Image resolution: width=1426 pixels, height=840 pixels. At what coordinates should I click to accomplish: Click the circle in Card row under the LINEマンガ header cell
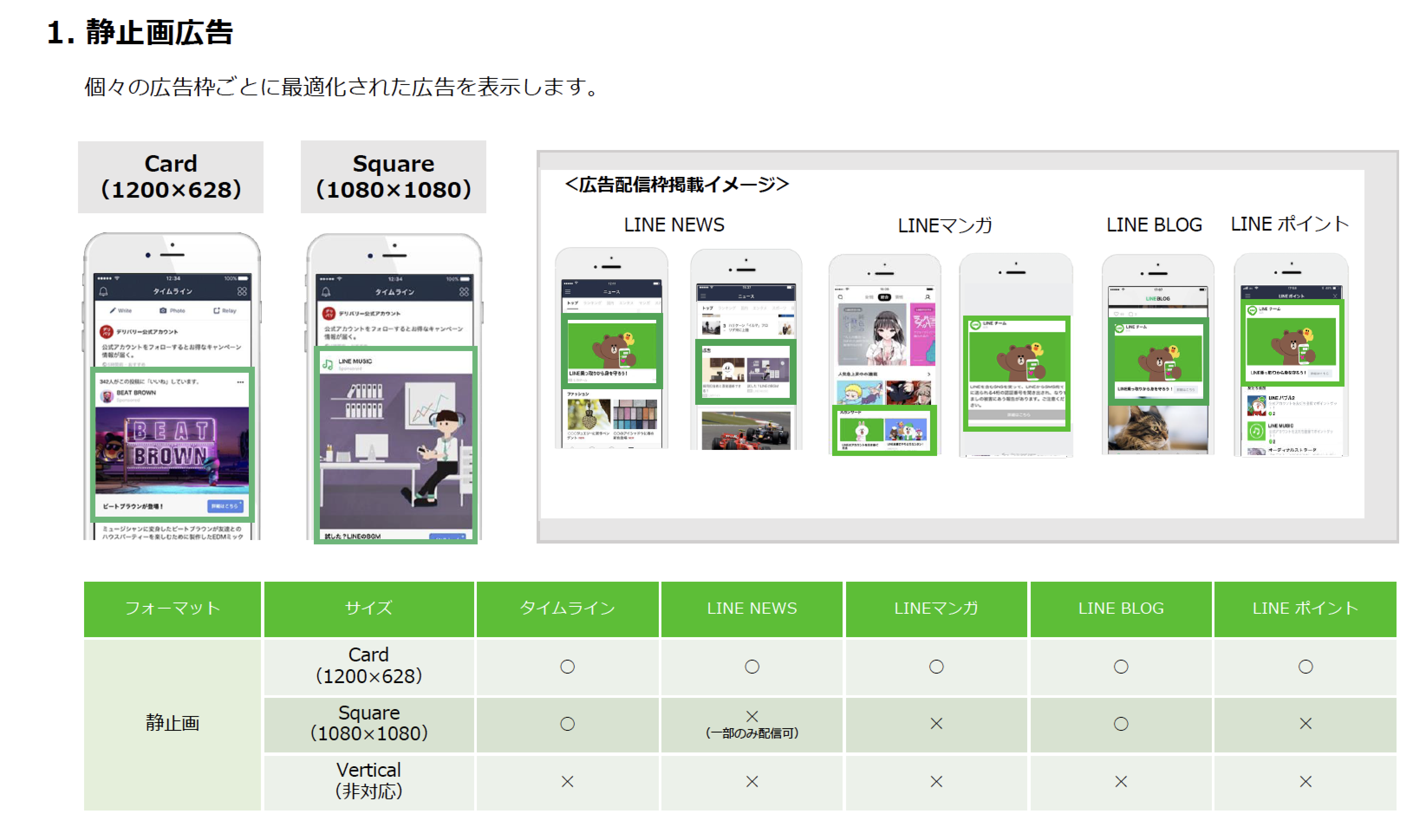point(937,667)
